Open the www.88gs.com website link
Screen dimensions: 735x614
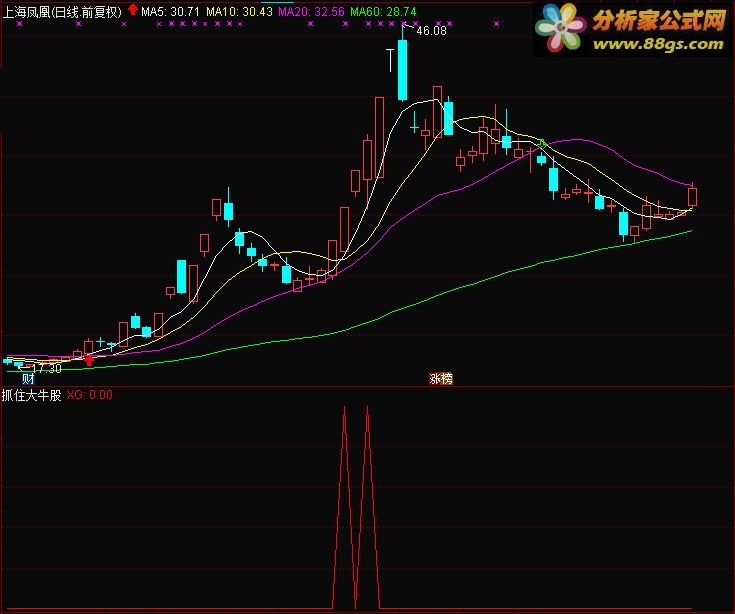tap(658, 45)
